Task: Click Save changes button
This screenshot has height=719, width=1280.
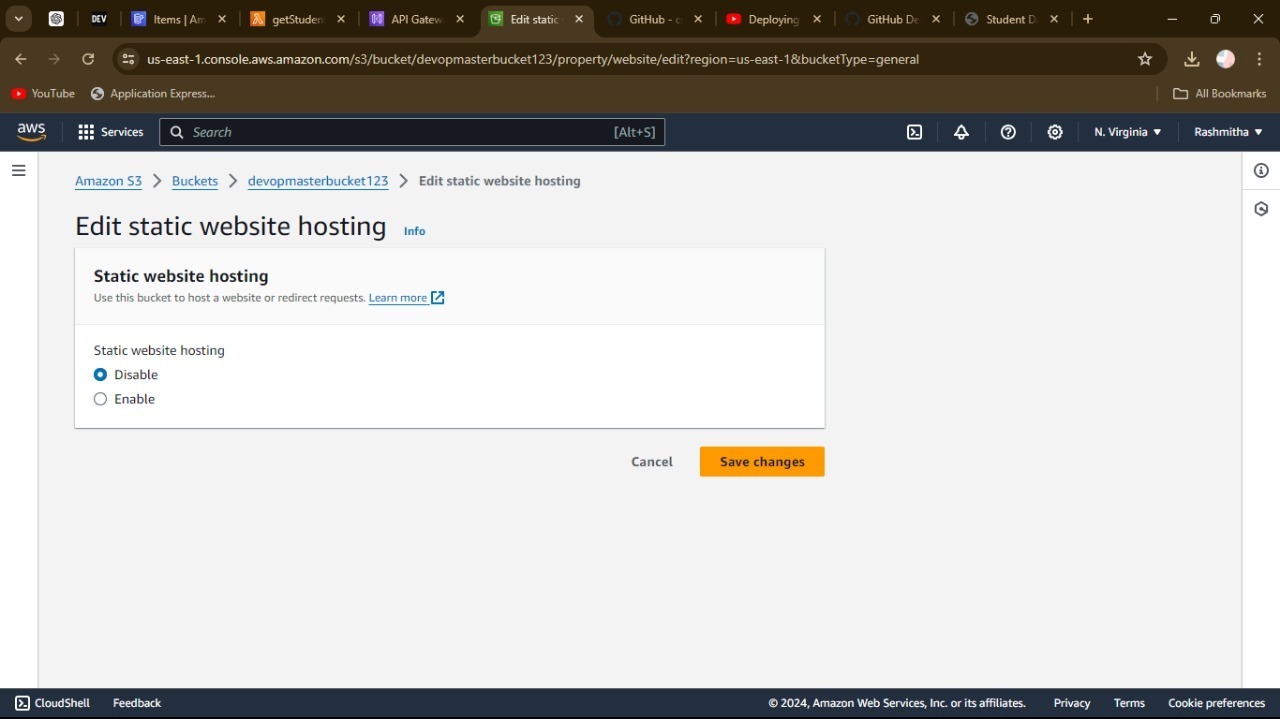Action: click(762, 462)
